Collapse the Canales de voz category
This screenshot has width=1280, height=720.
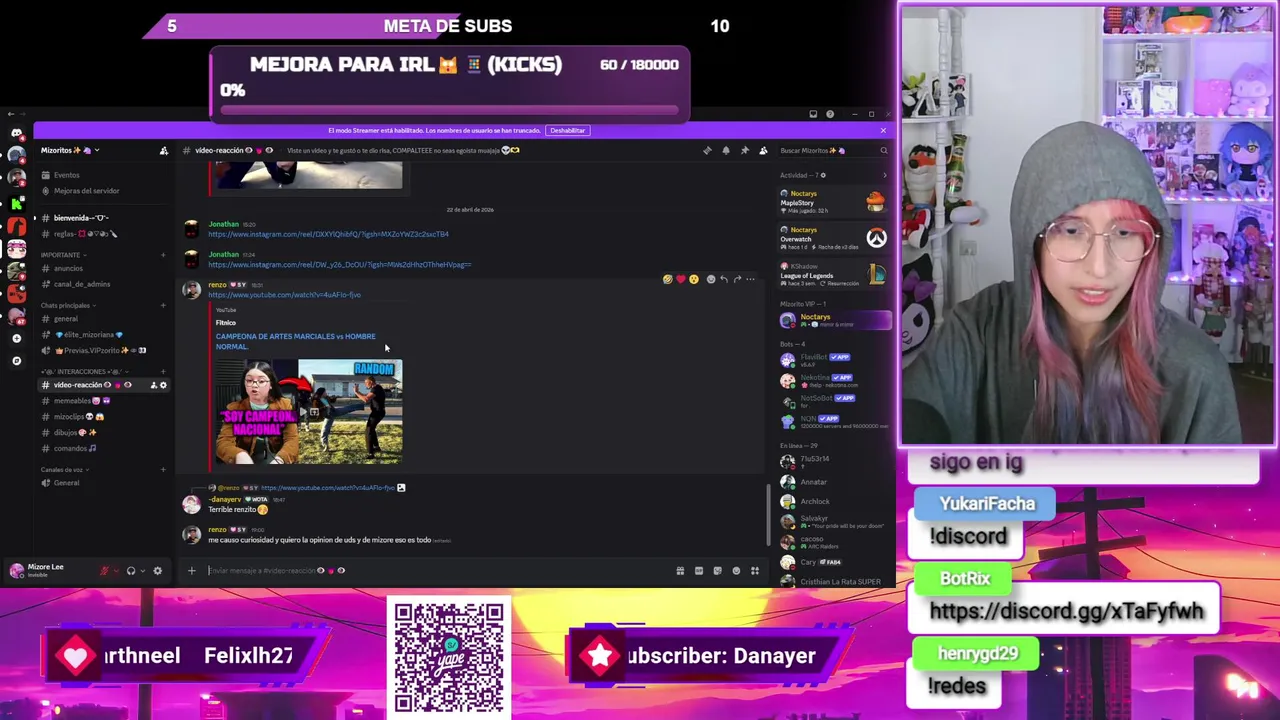coord(64,470)
